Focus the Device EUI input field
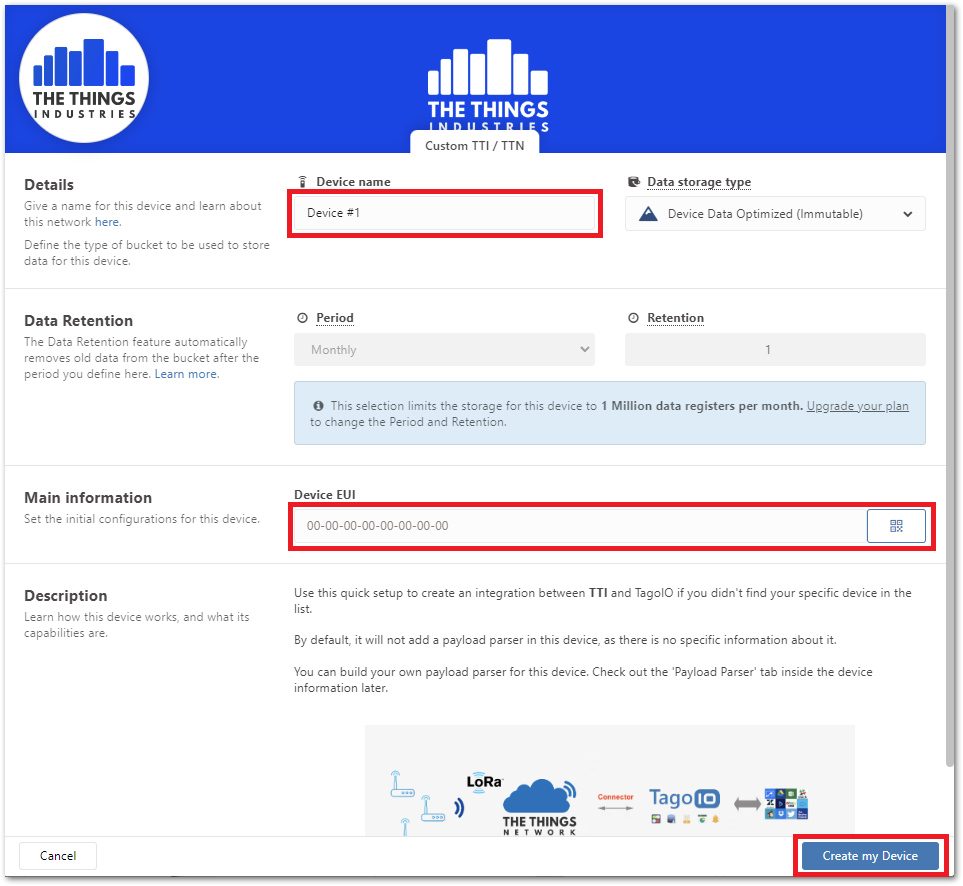 tap(578, 526)
